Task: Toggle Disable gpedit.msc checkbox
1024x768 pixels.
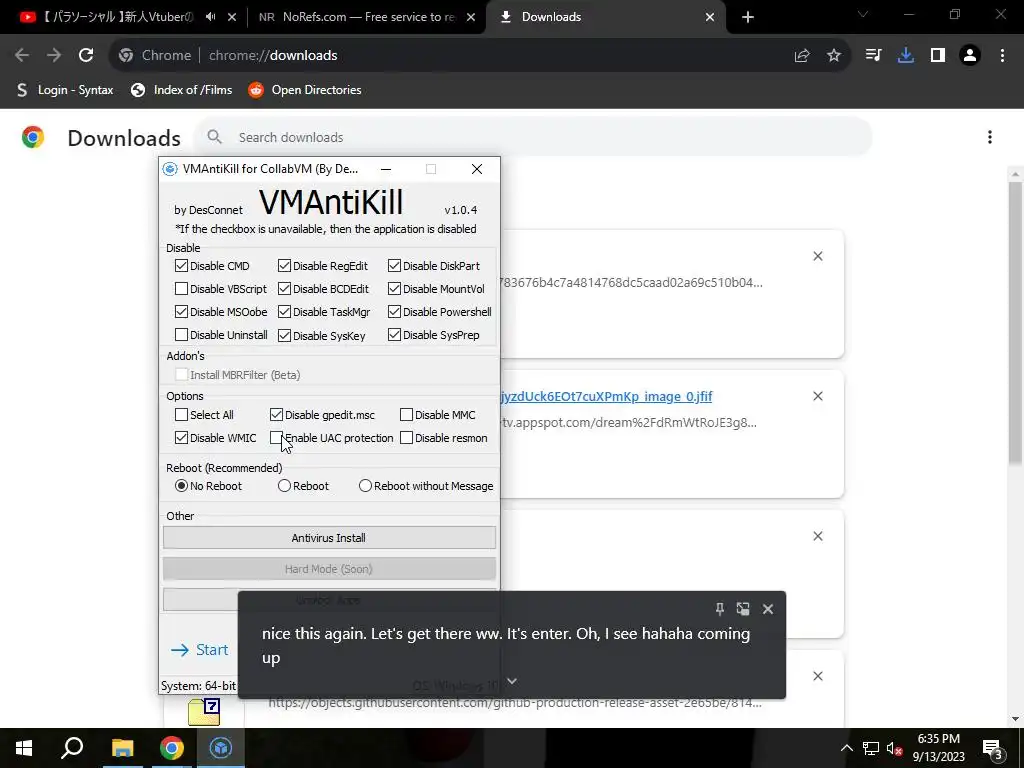Action: tap(276, 415)
